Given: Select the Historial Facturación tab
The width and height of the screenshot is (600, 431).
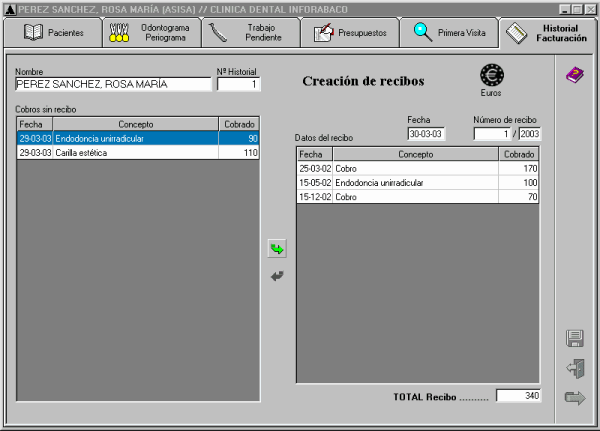Looking at the screenshot, I should [x=548, y=33].
